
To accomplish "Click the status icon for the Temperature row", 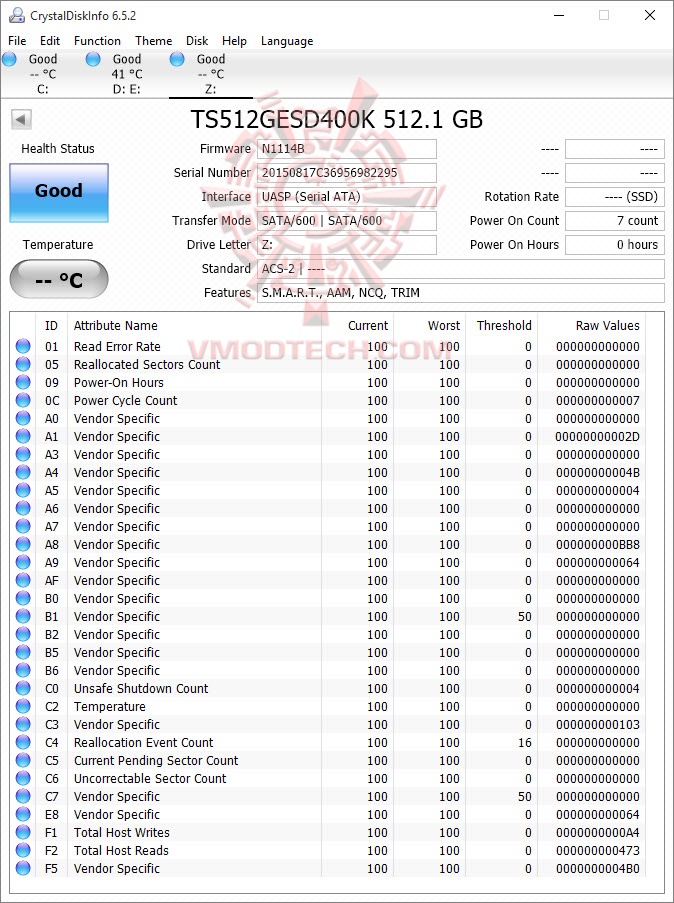I will 23,706.
